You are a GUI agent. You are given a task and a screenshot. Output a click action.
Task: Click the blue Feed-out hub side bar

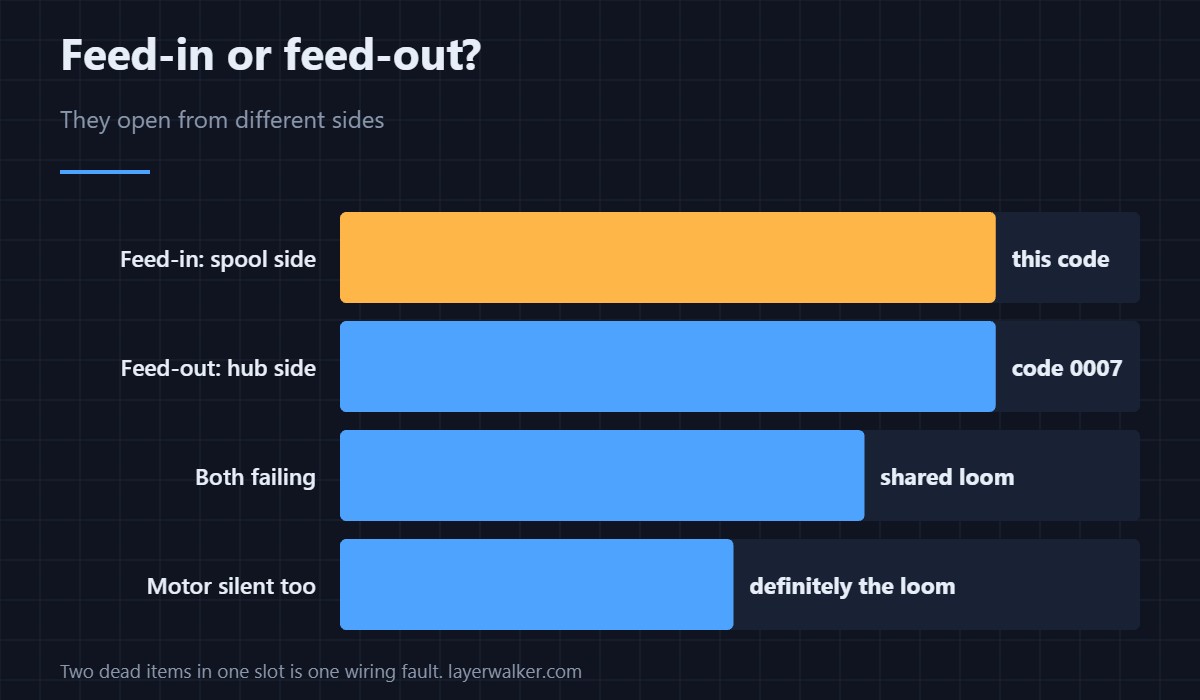coord(667,366)
